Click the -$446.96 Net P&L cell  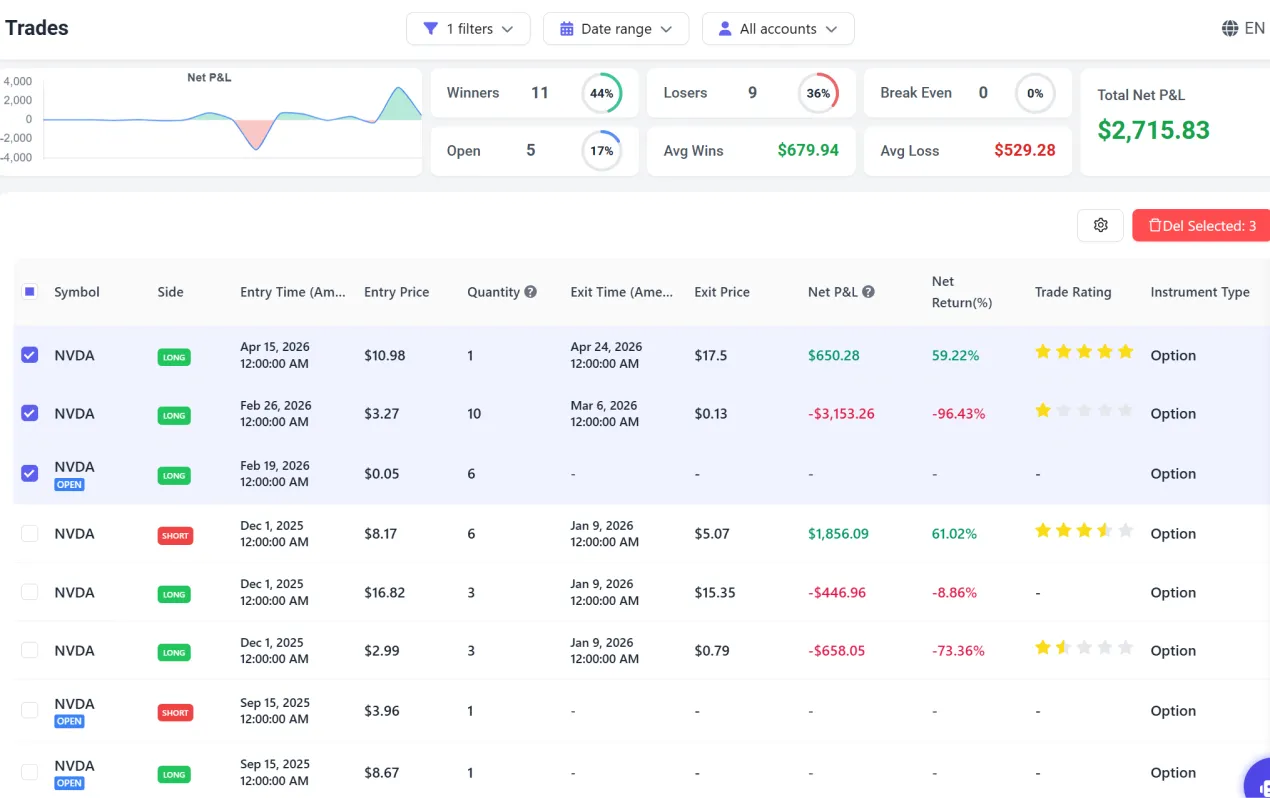(x=837, y=592)
